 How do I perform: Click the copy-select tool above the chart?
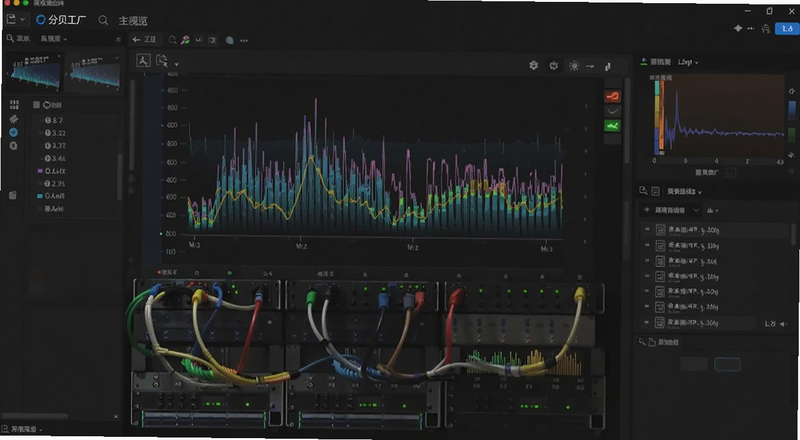tap(162, 61)
